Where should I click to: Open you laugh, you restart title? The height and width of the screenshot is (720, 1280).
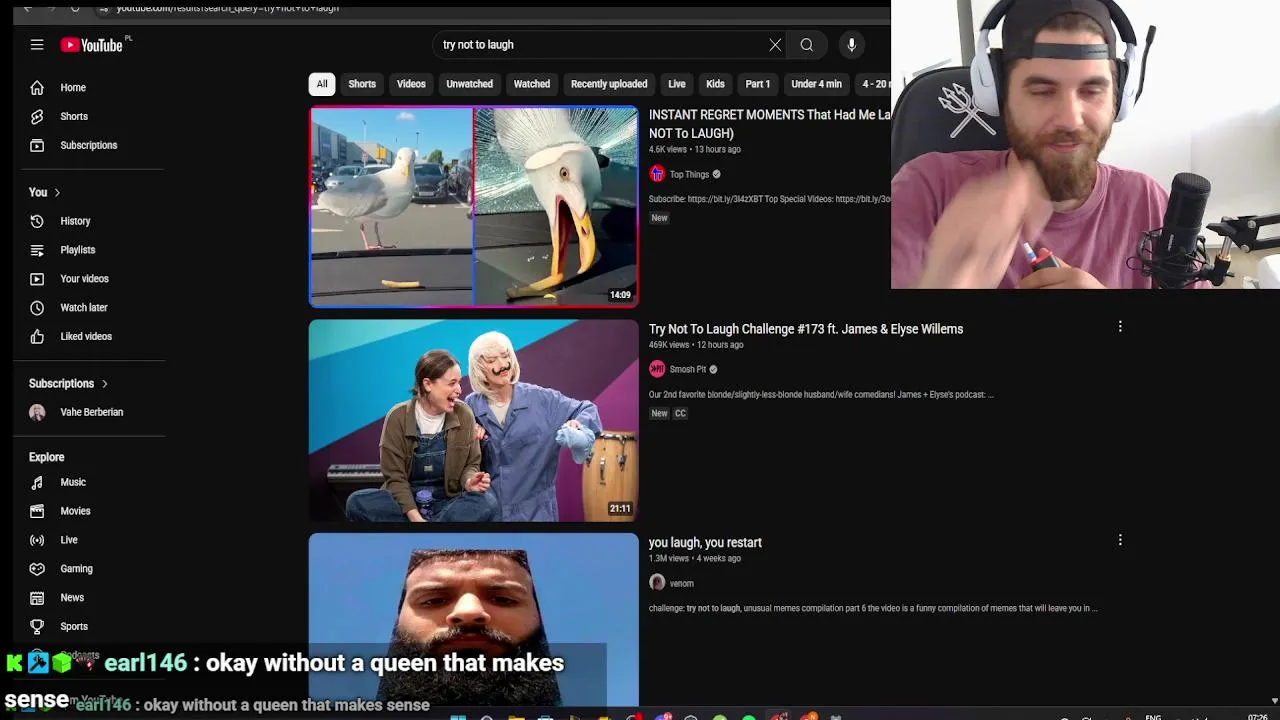click(x=705, y=543)
